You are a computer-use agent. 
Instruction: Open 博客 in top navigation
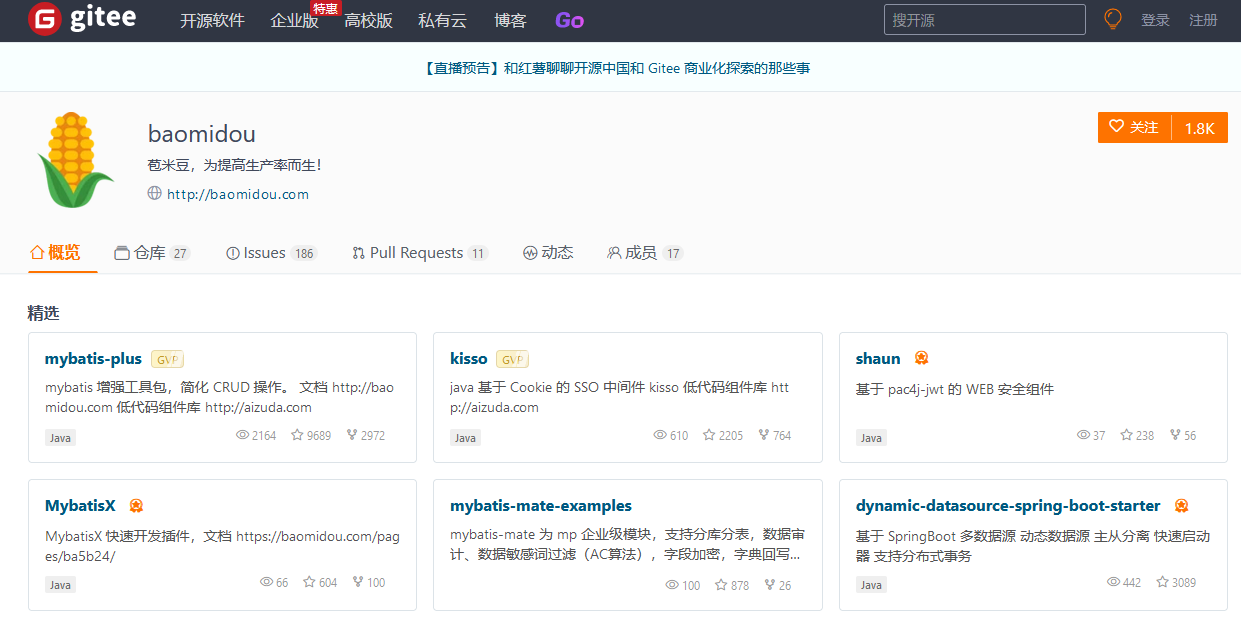point(510,20)
